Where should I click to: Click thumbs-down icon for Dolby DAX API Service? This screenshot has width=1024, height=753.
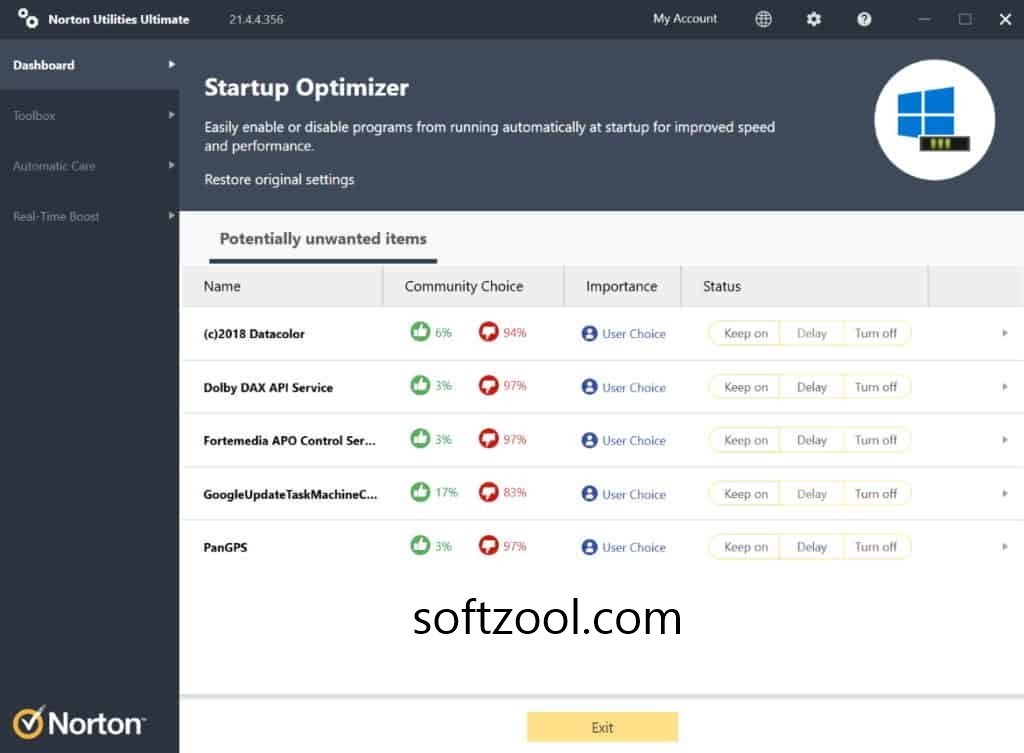pos(488,386)
